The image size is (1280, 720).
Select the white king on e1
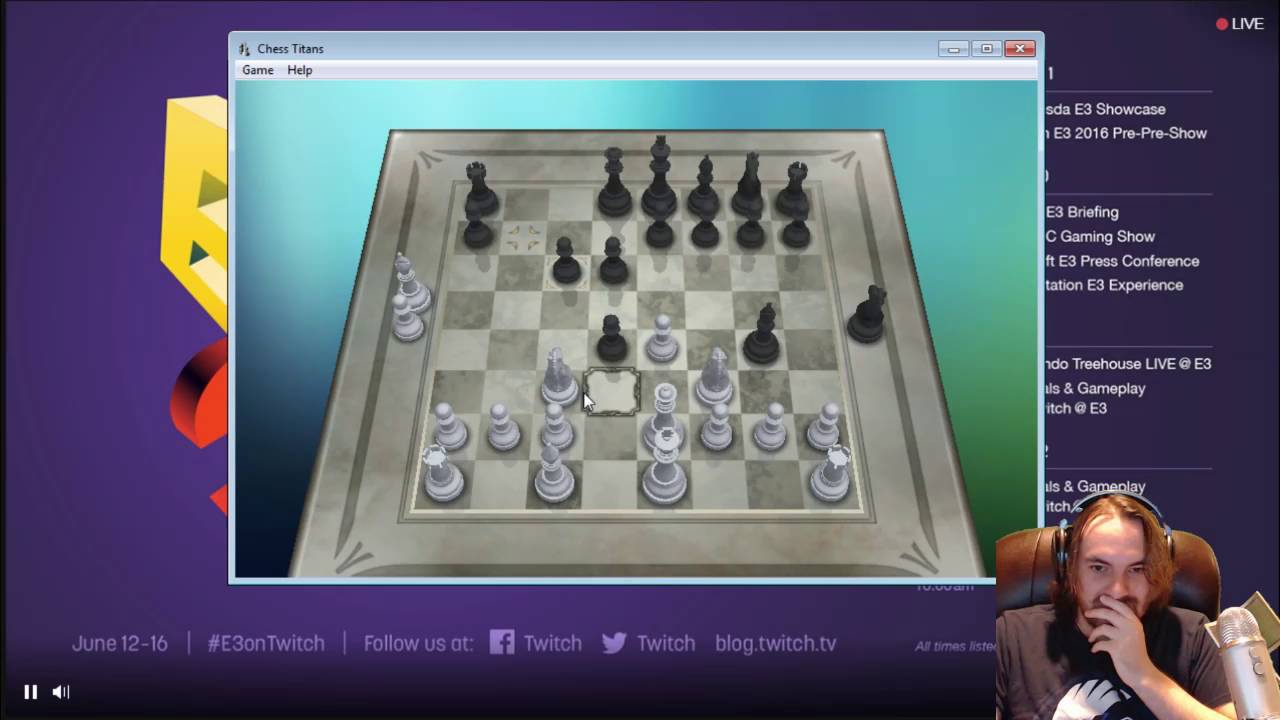coord(663,465)
